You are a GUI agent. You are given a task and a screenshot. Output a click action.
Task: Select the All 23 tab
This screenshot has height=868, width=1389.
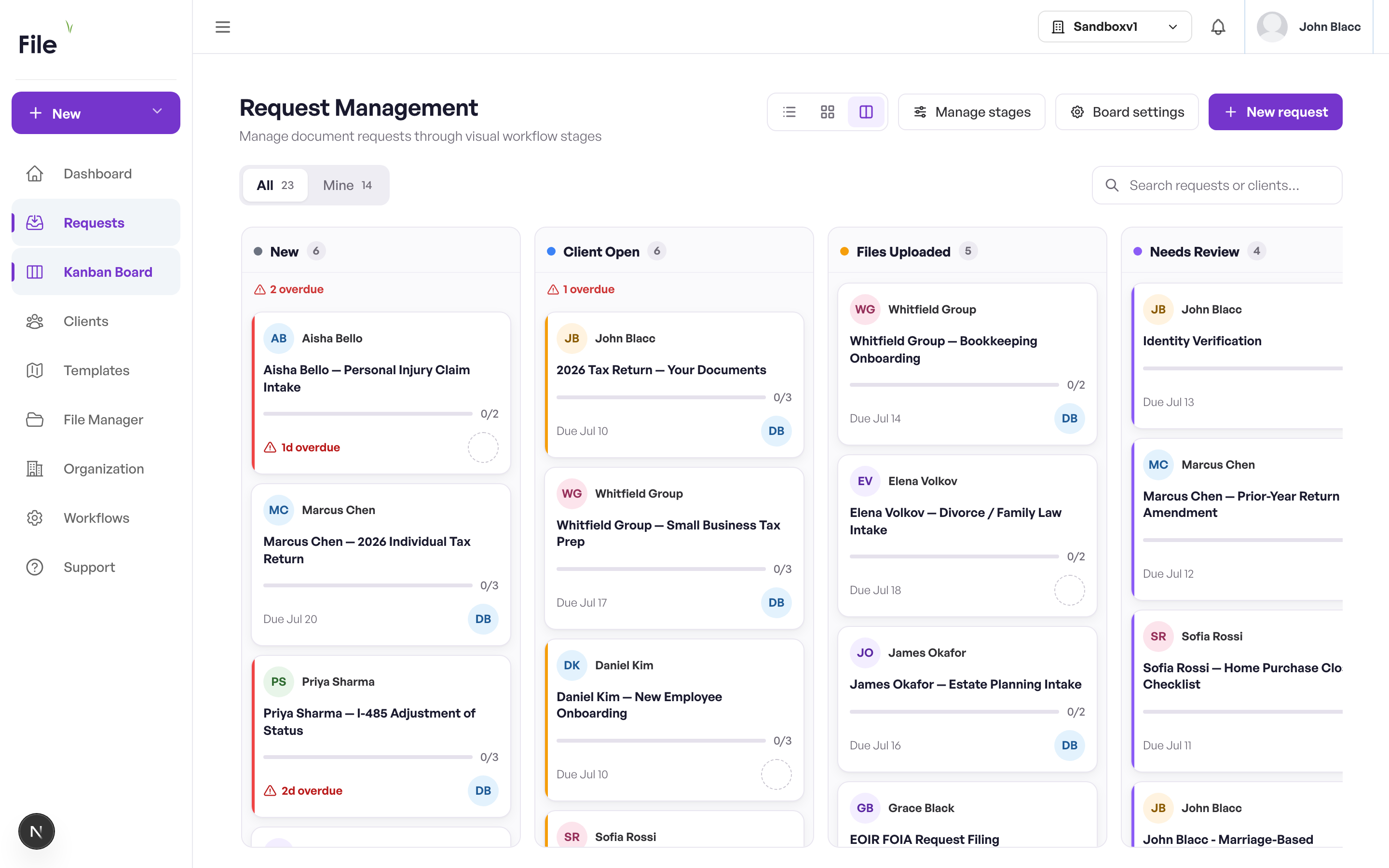tap(275, 186)
